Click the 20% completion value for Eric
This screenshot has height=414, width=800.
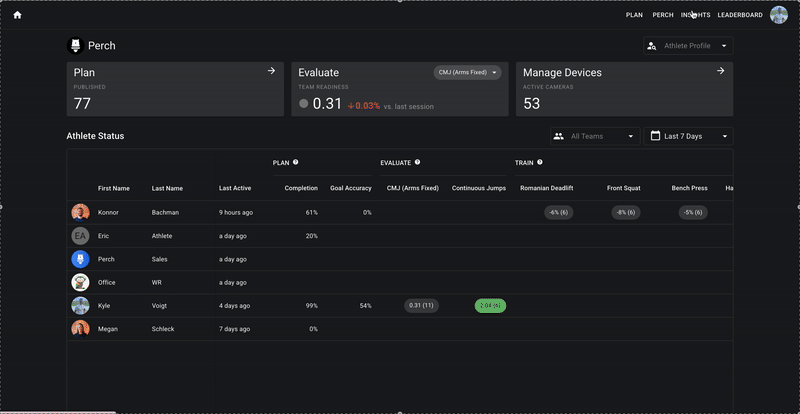coord(312,236)
